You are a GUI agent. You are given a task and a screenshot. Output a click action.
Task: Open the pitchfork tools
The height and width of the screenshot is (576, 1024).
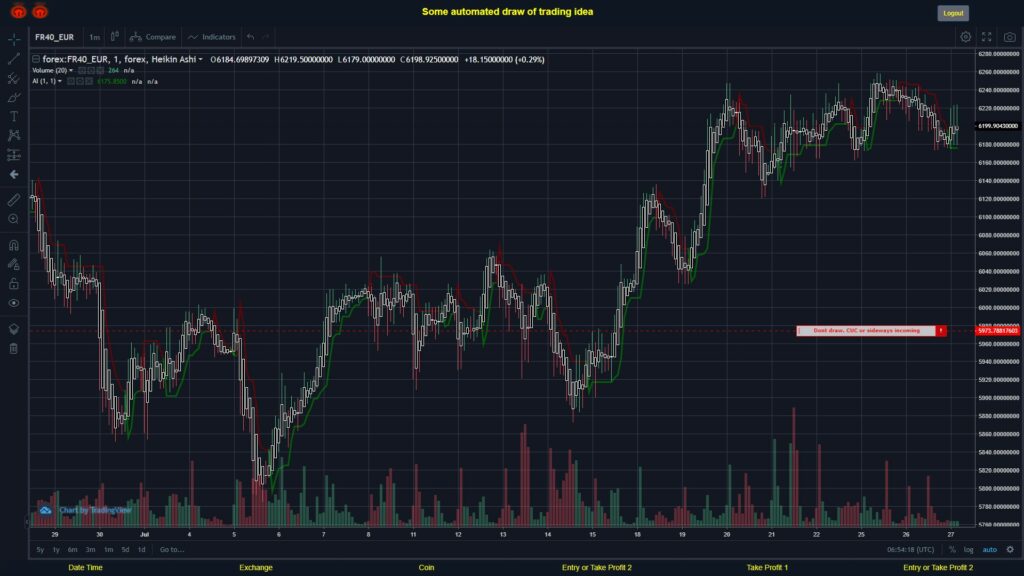(x=14, y=78)
